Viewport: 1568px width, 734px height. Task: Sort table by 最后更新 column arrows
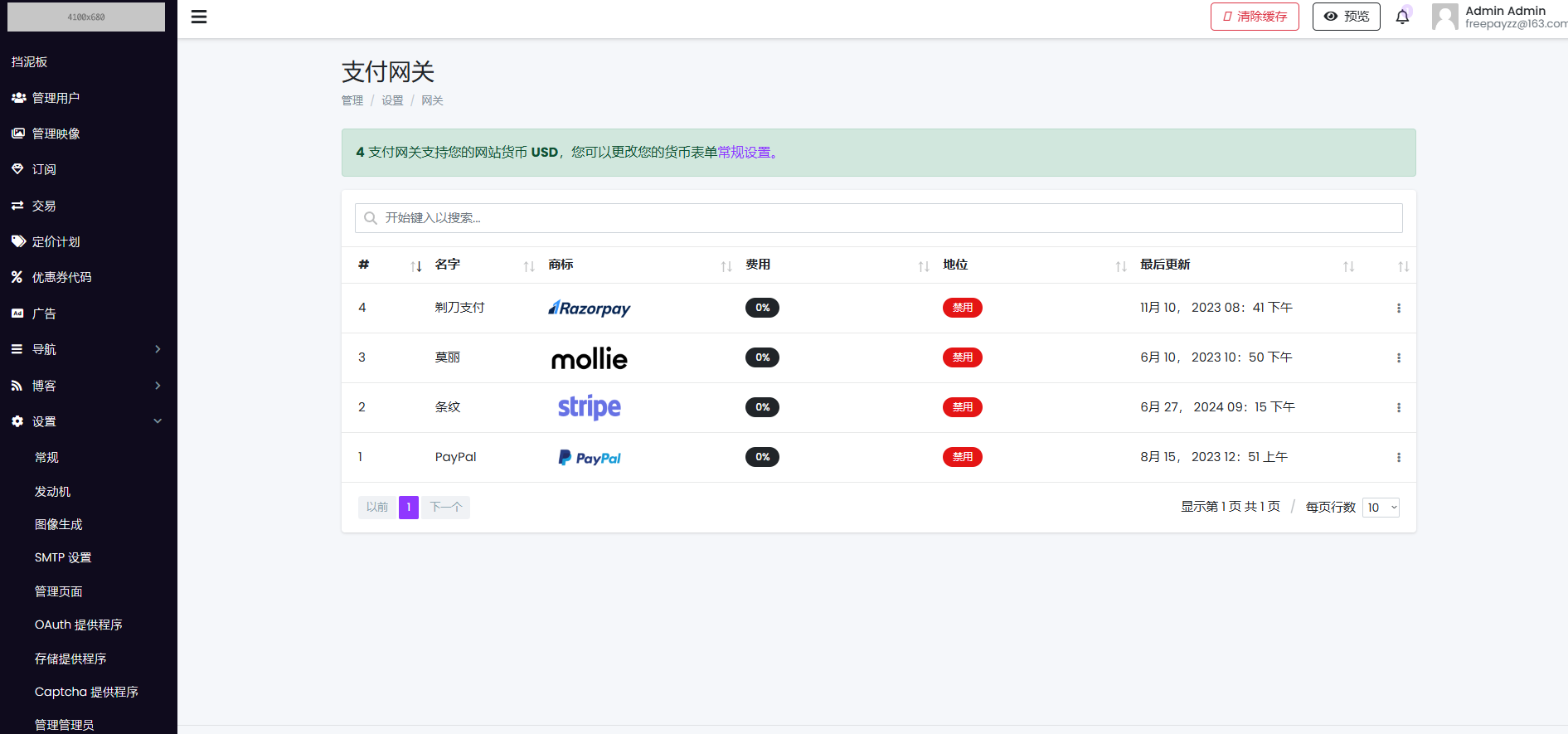1349,266
